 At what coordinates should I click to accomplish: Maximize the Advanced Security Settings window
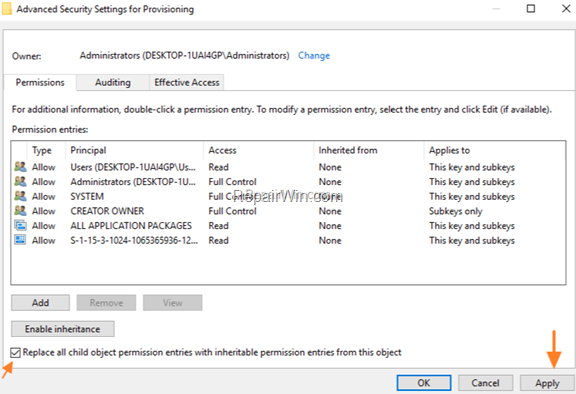point(531,8)
